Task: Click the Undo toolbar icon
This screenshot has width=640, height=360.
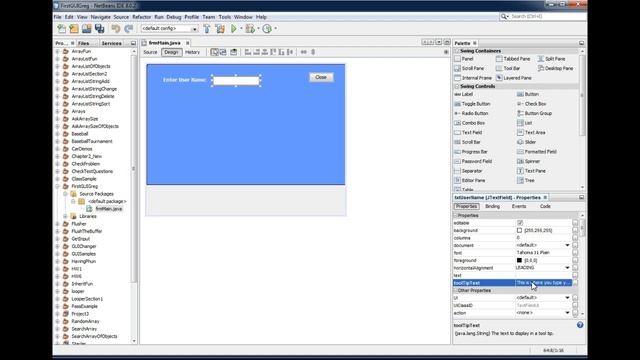Action: (116, 29)
